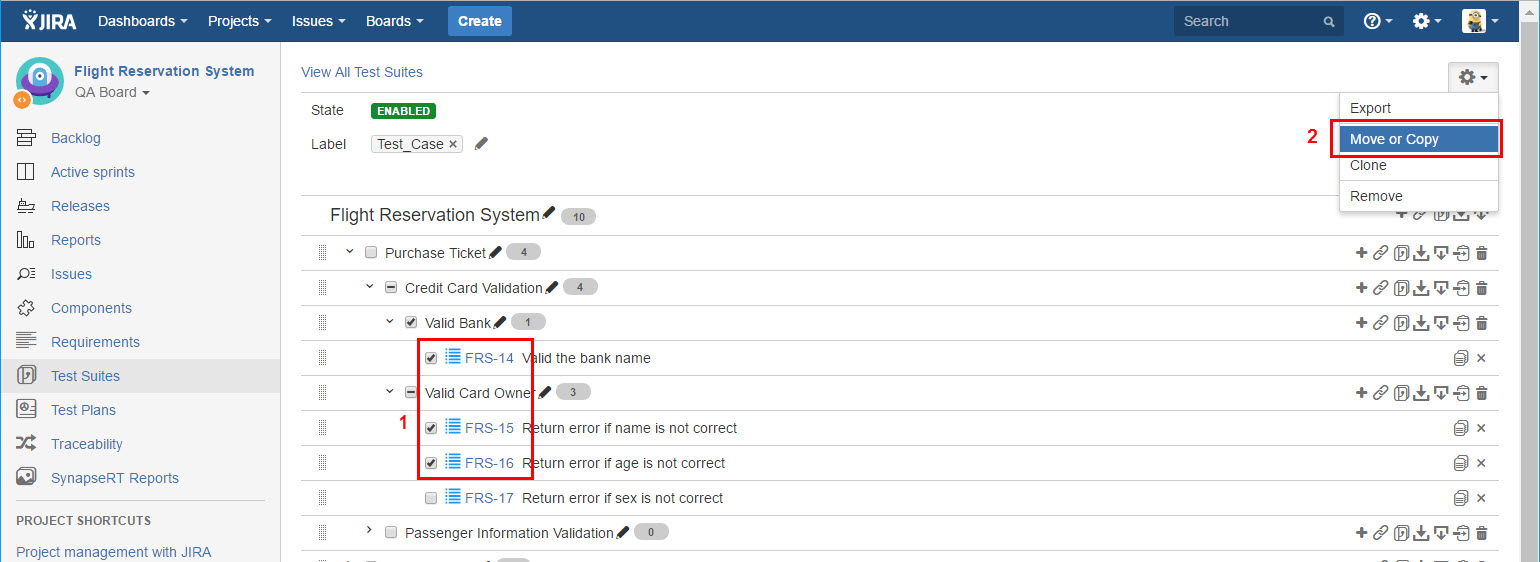Click the link icon in Credit Card Validation row

1380,288
